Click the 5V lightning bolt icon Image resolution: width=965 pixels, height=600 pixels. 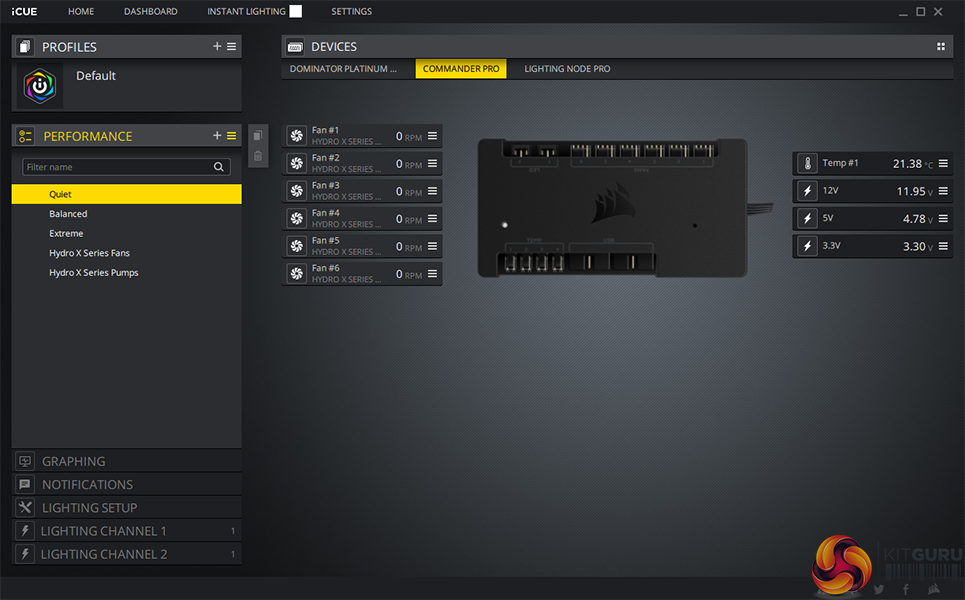click(x=807, y=218)
